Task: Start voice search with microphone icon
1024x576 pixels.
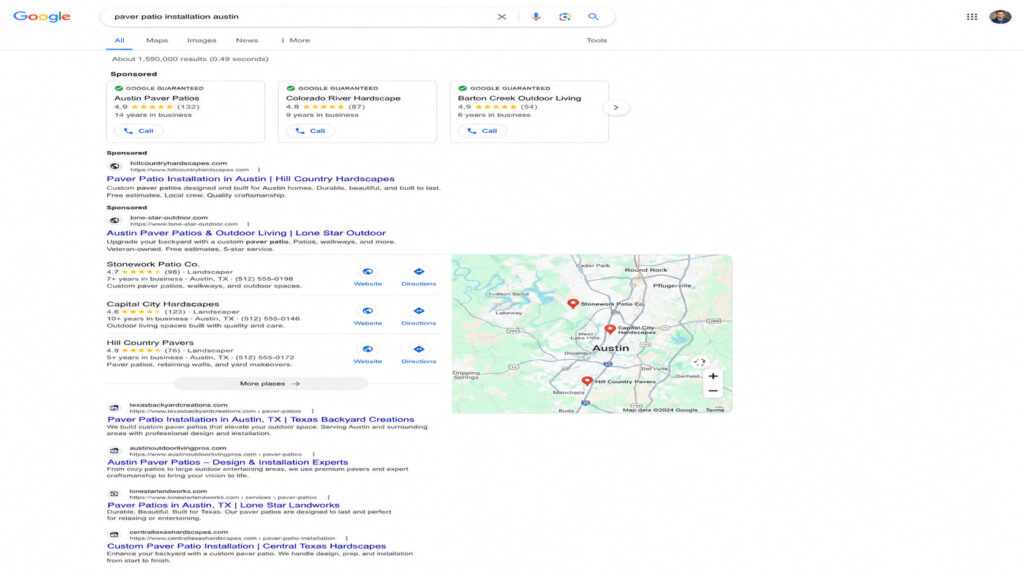Action: (x=536, y=17)
